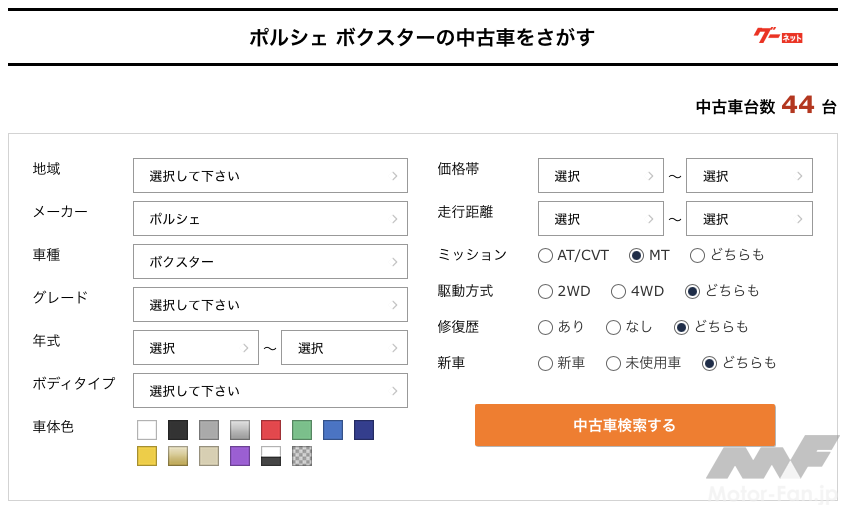The height and width of the screenshot is (515, 850).
Task: Select the red body color swatch
Action: tap(271, 430)
